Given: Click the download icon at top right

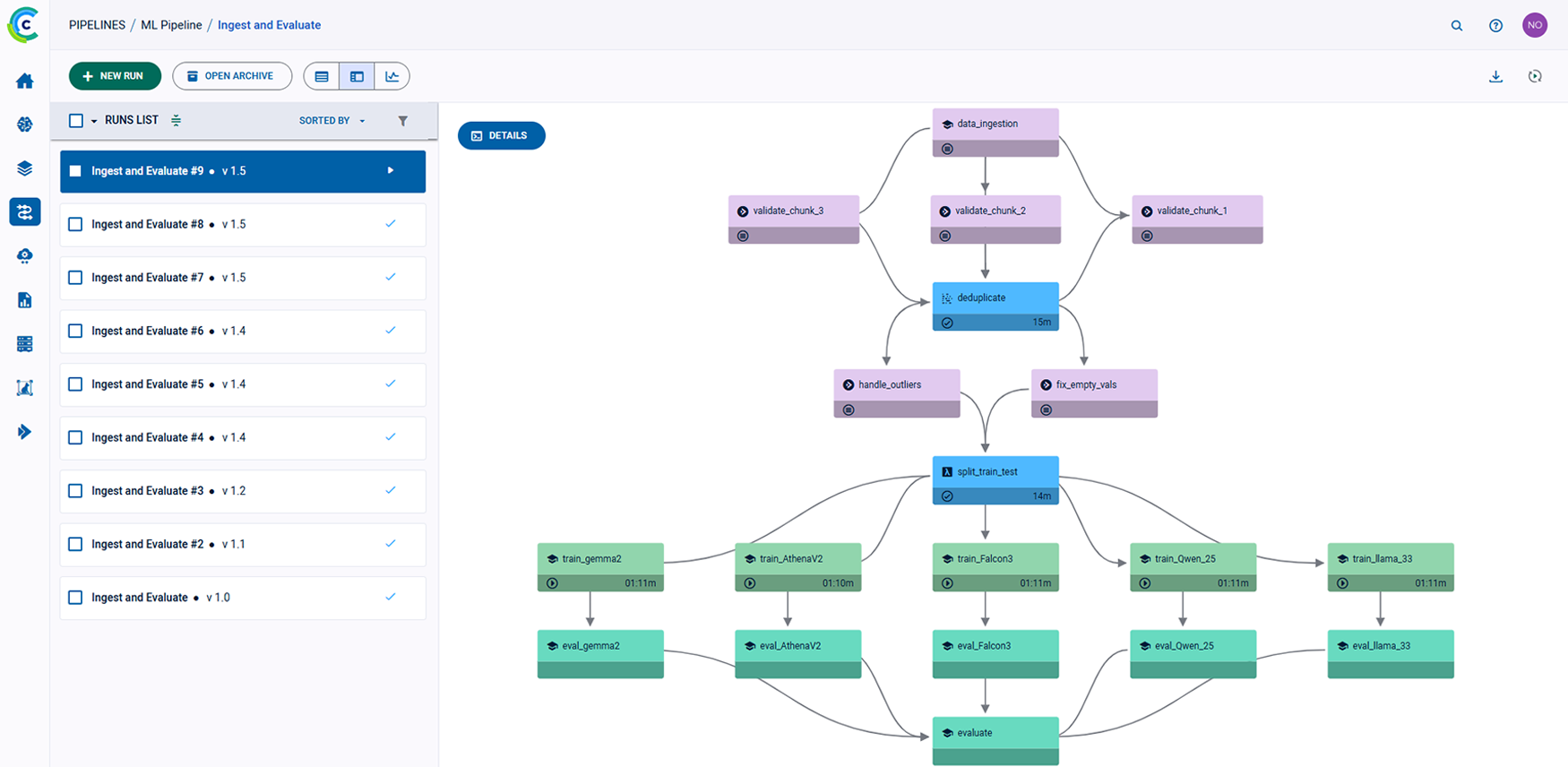Looking at the screenshot, I should pos(1495,77).
